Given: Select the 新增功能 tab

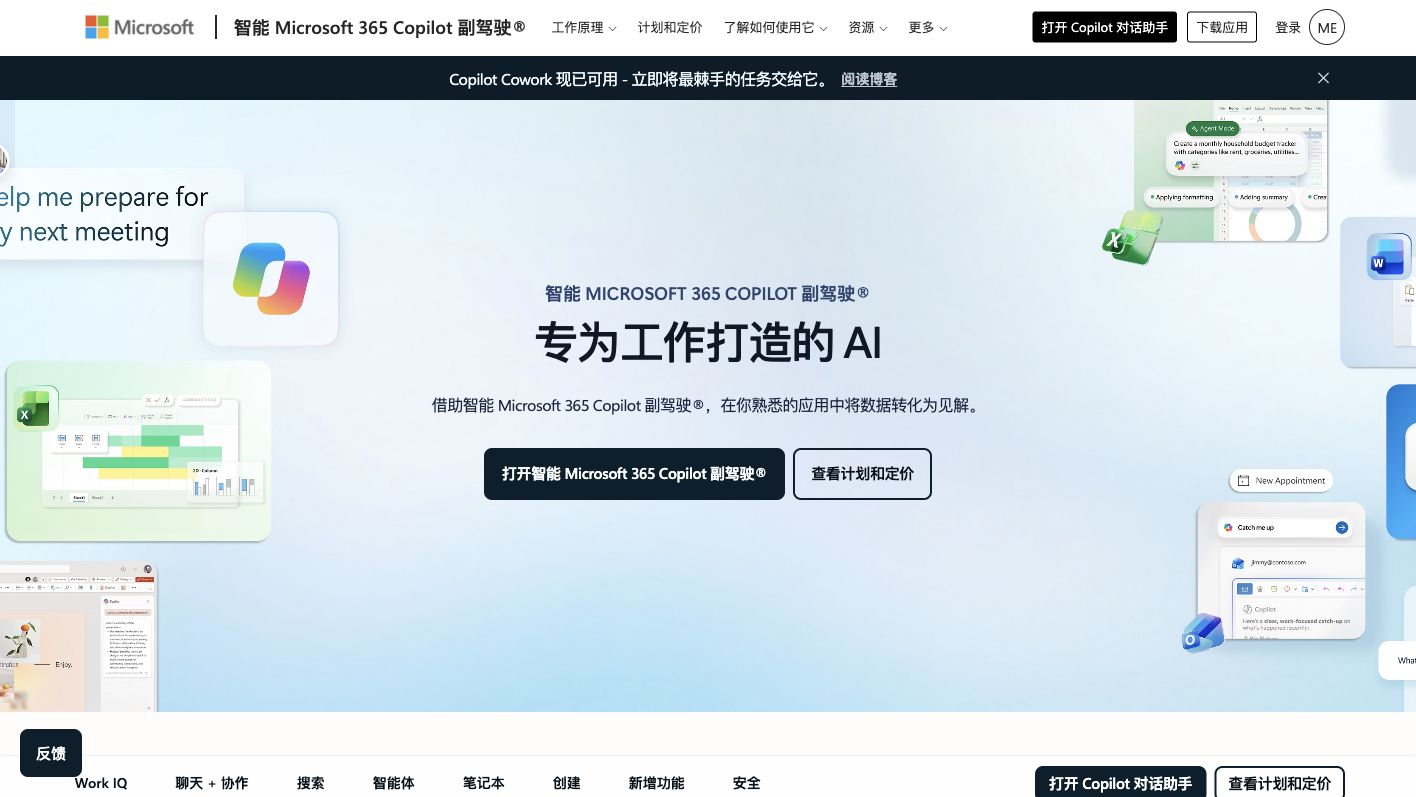Looking at the screenshot, I should click(x=657, y=783).
